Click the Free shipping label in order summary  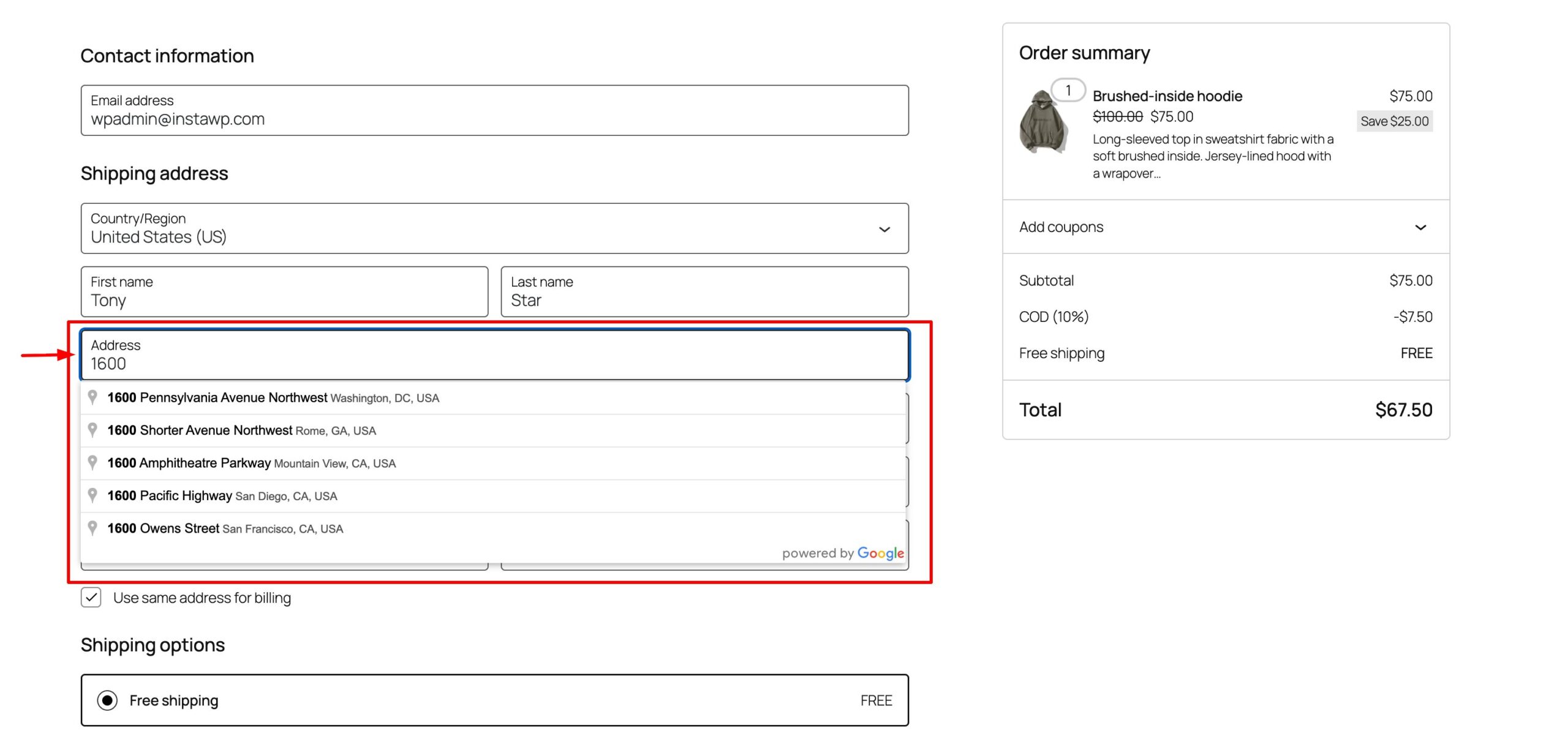pyautogui.click(x=1061, y=353)
